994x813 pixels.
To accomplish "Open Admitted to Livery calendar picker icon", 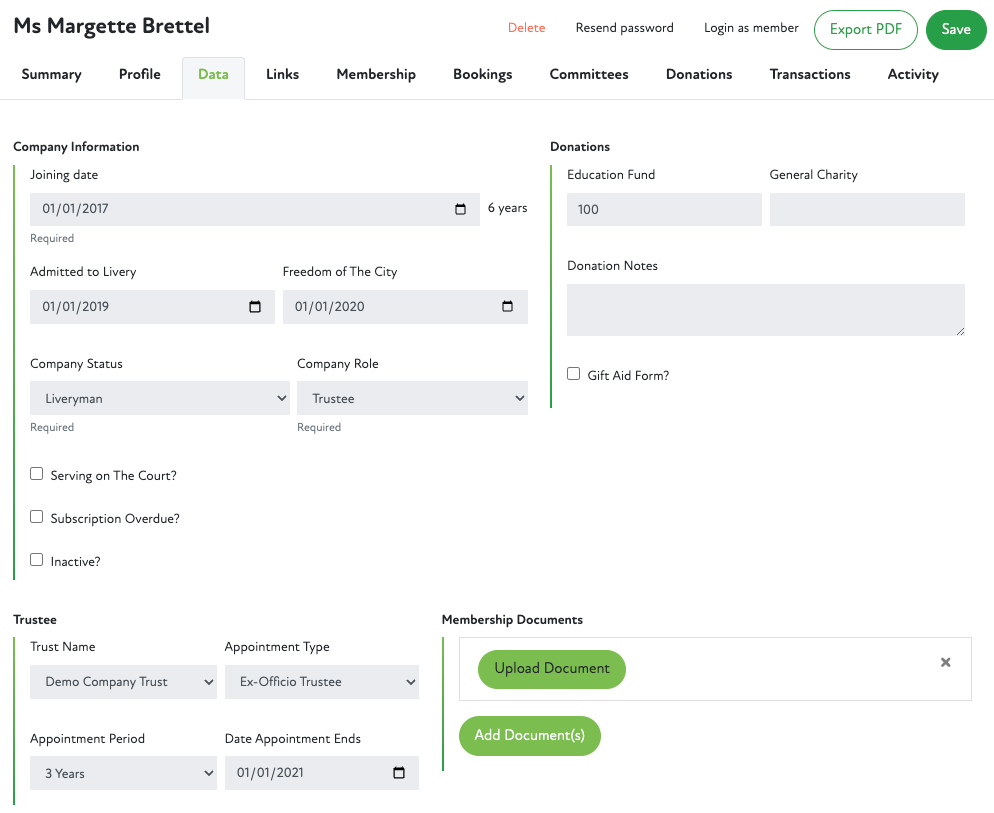I will pos(255,307).
